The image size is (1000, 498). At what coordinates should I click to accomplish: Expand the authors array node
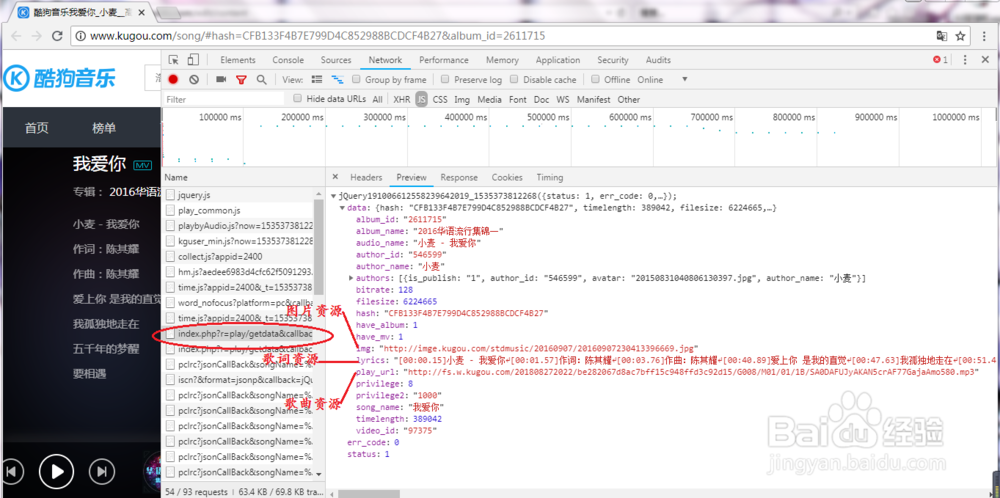pos(351,279)
